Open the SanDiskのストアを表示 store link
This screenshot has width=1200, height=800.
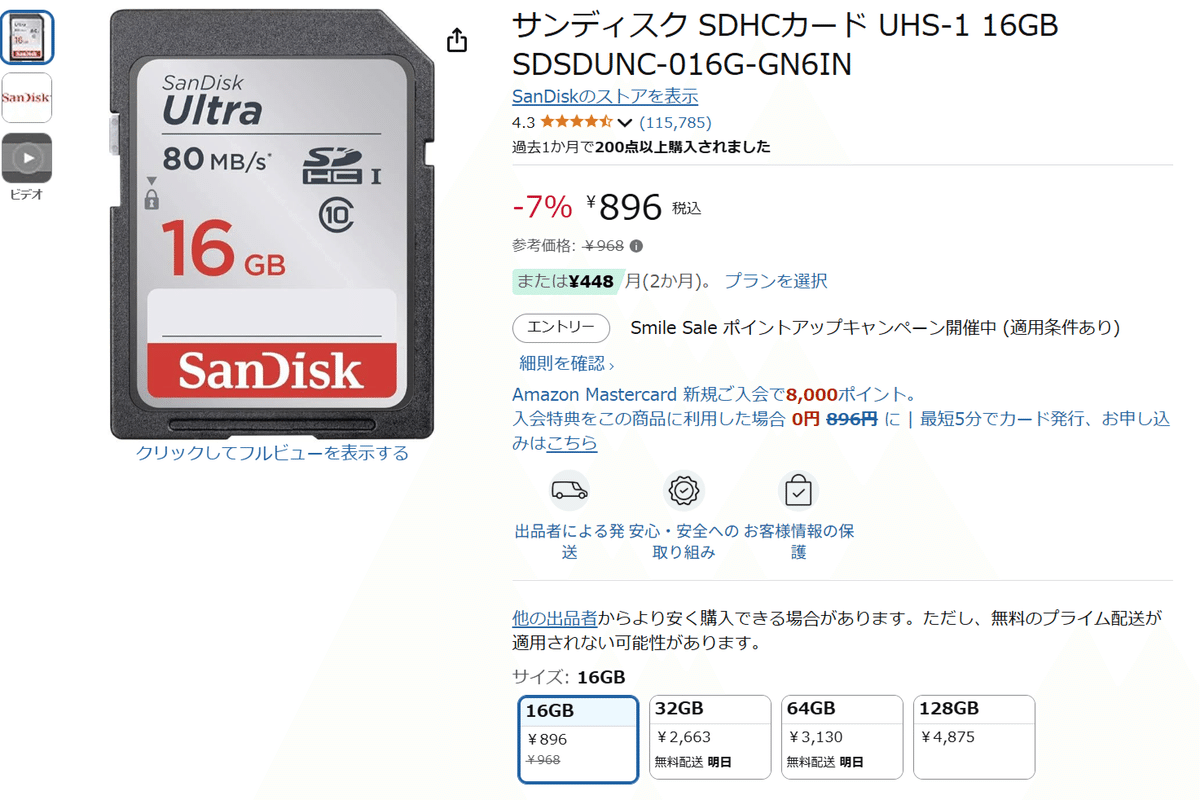click(x=605, y=97)
